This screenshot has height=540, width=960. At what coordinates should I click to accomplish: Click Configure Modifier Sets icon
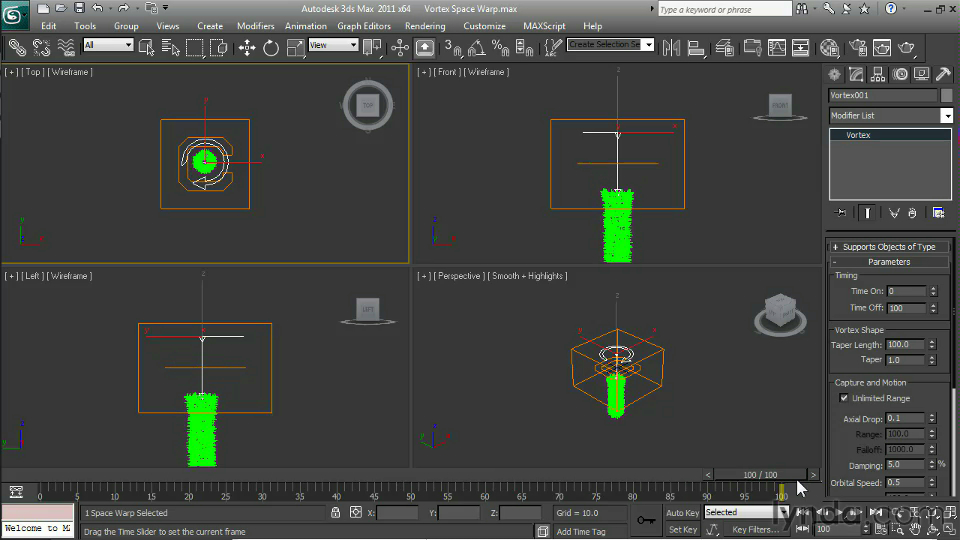tap(938, 212)
